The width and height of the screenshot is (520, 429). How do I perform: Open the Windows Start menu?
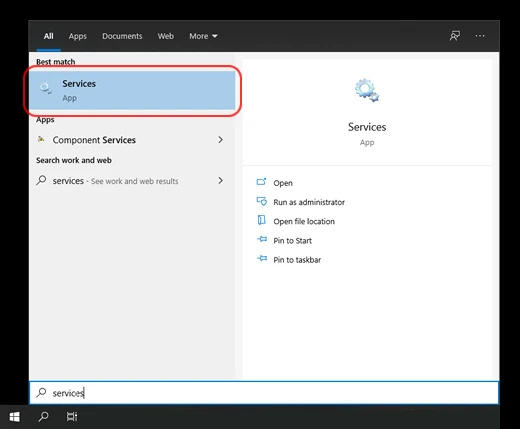(15, 417)
